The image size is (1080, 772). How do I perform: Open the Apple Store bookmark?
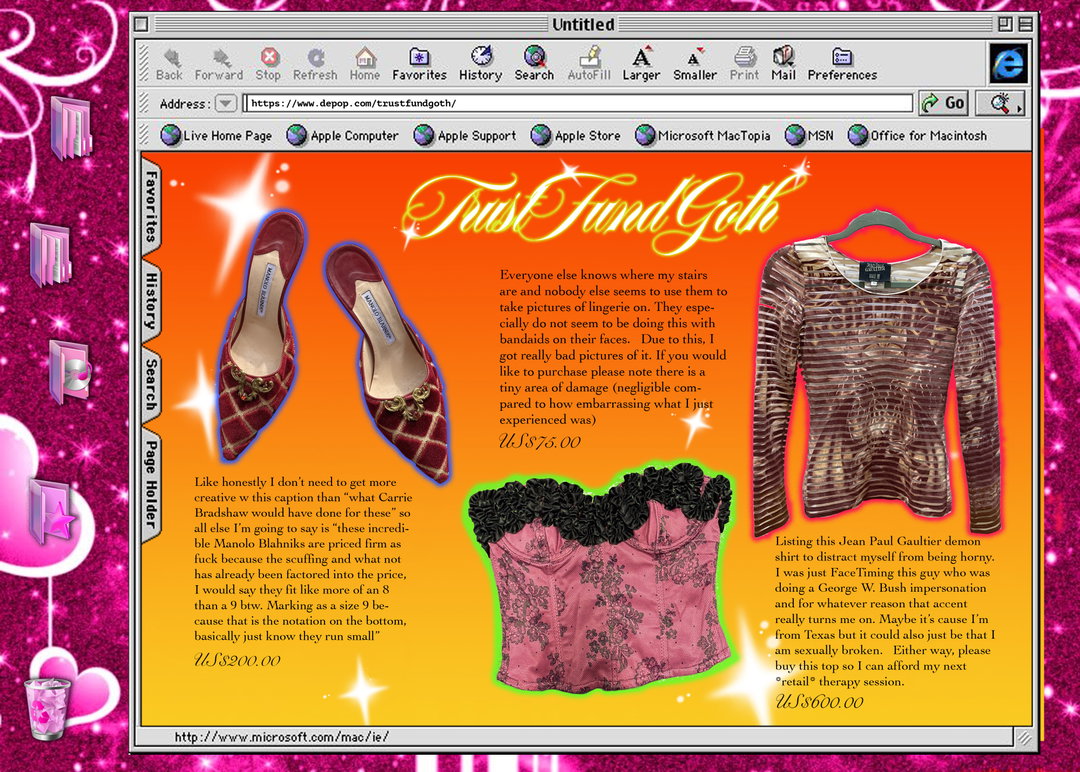tap(576, 136)
